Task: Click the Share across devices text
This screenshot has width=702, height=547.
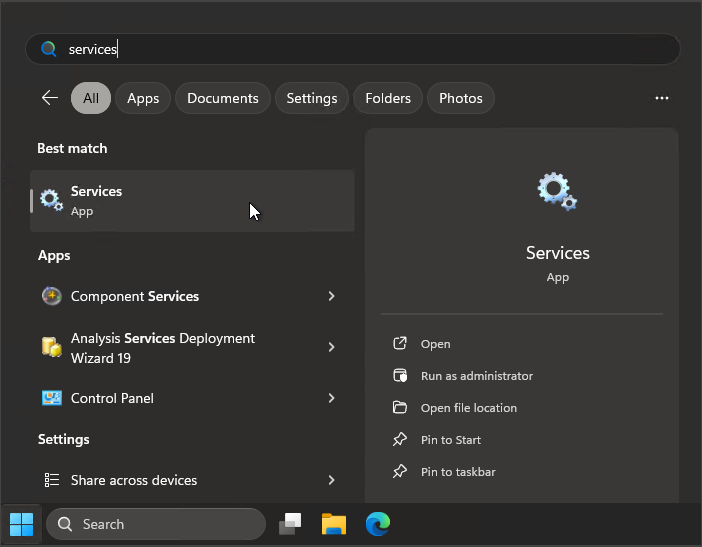Action: 134,480
